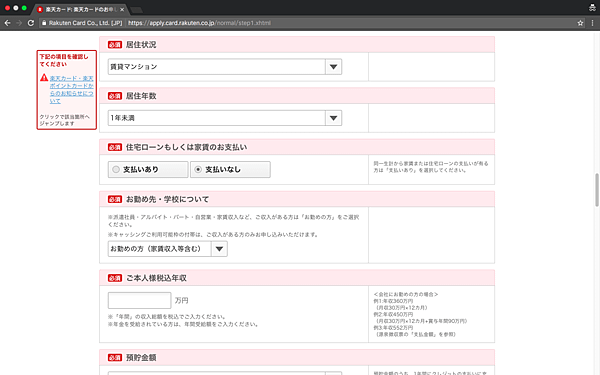Click the page vertical scrollbar thumb
Screen dimensions: 600x375
click(x=596, y=190)
